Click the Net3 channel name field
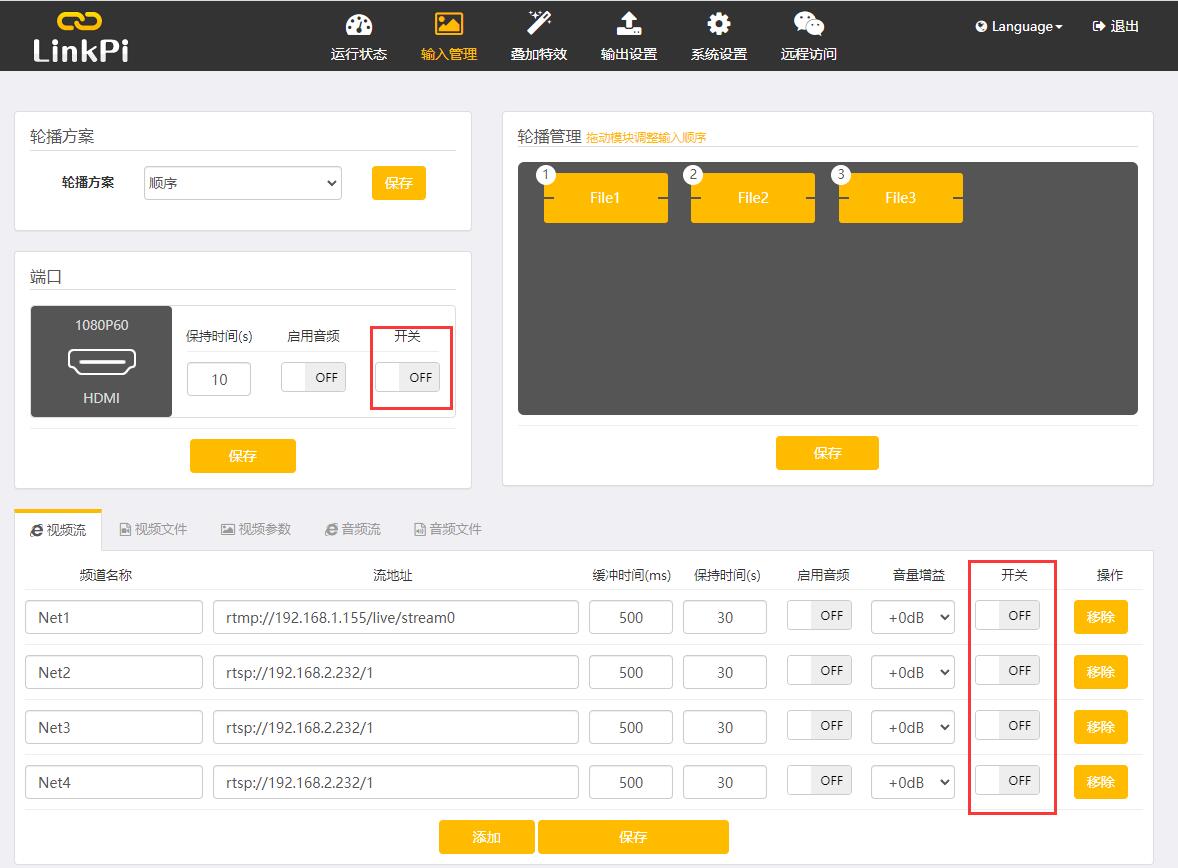Image resolution: width=1178 pixels, height=868 pixels. point(114,727)
